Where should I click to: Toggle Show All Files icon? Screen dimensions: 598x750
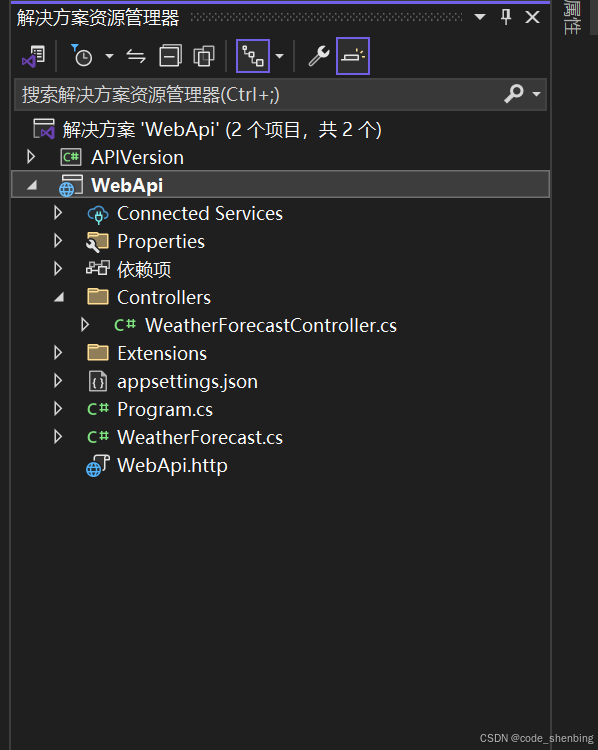click(x=204, y=56)
